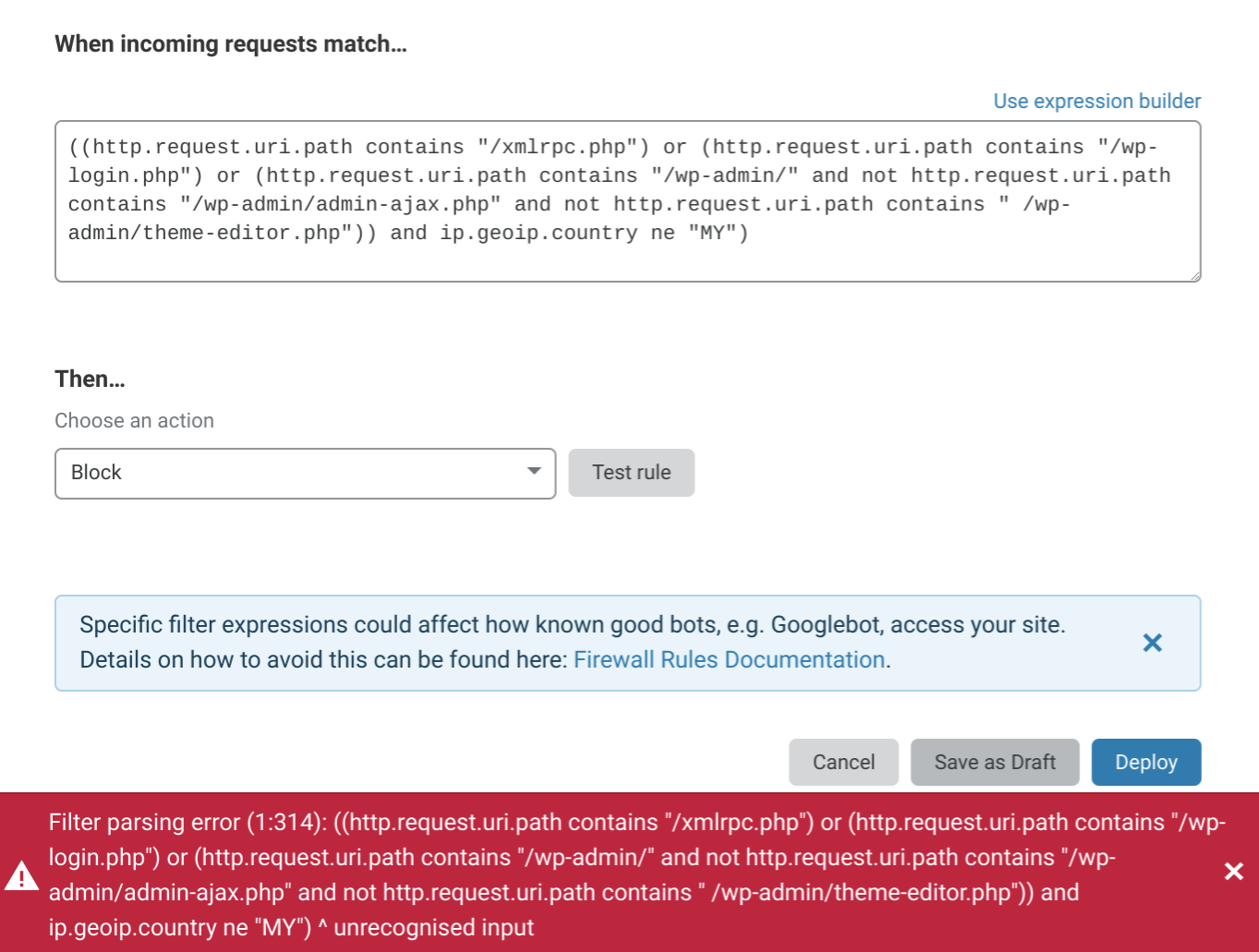
Task: Click the 'Choose an action' label
Action: click(135, 420)
